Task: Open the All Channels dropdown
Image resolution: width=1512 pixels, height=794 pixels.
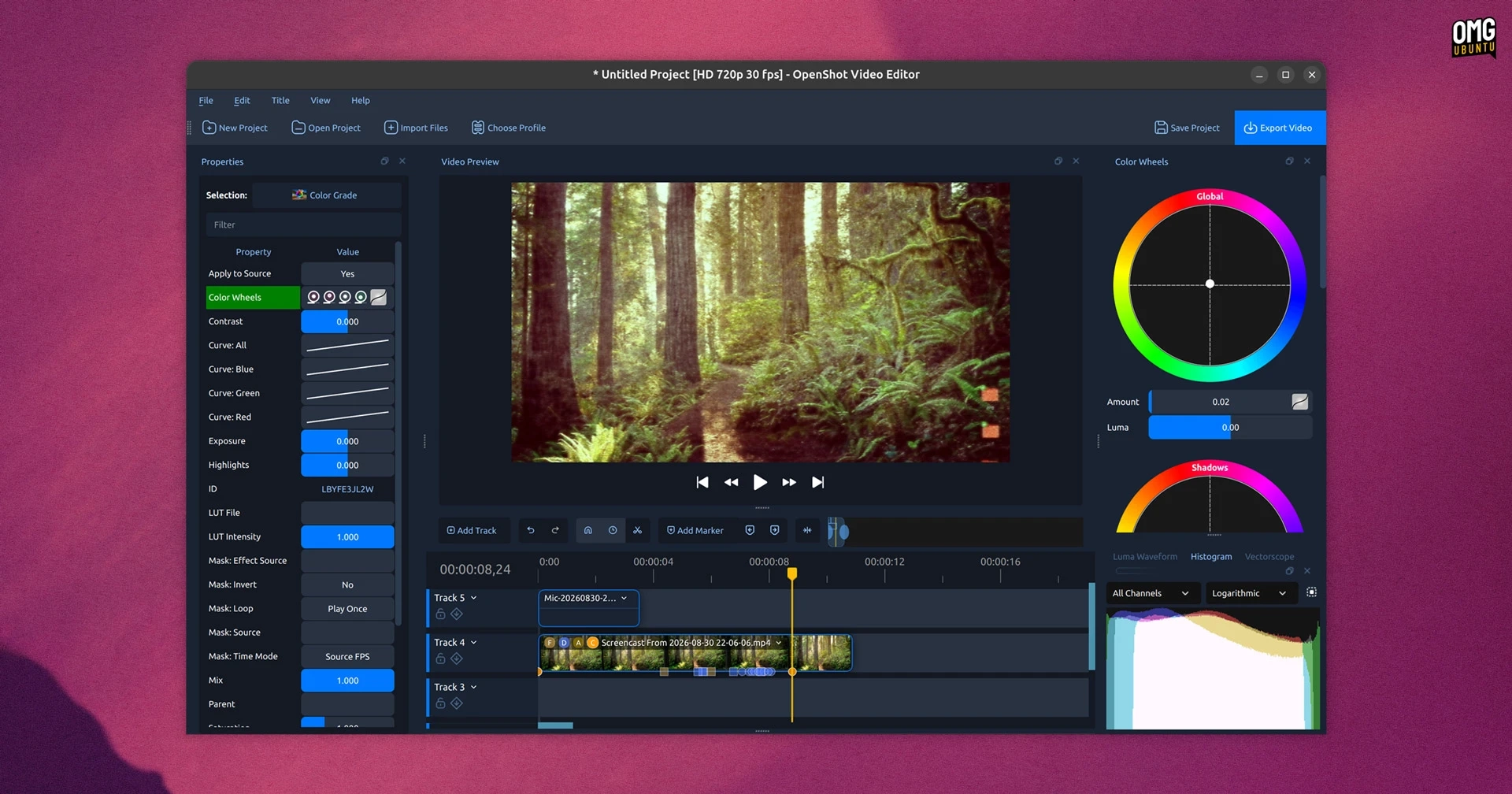Action: pyautogui.click(x=1153, y=593)
